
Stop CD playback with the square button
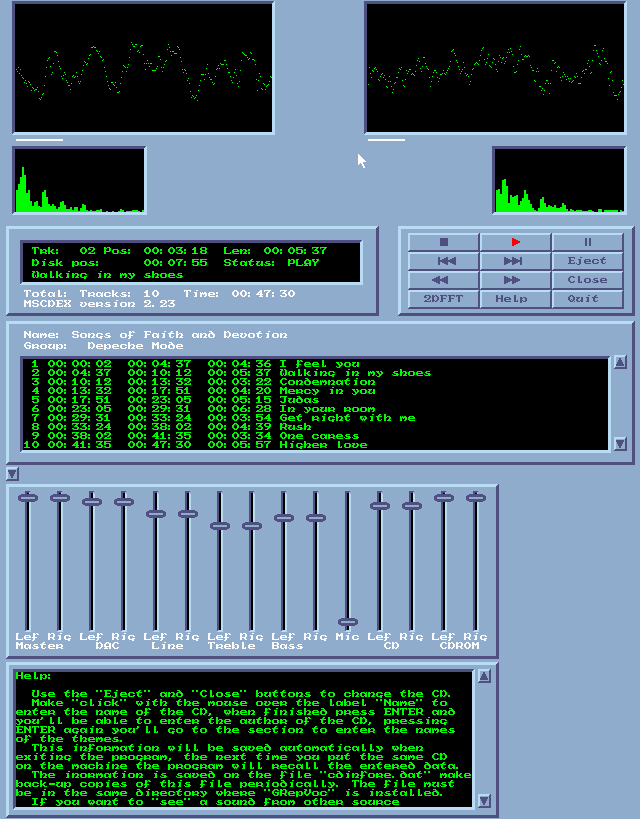click(x=444, y=242)
